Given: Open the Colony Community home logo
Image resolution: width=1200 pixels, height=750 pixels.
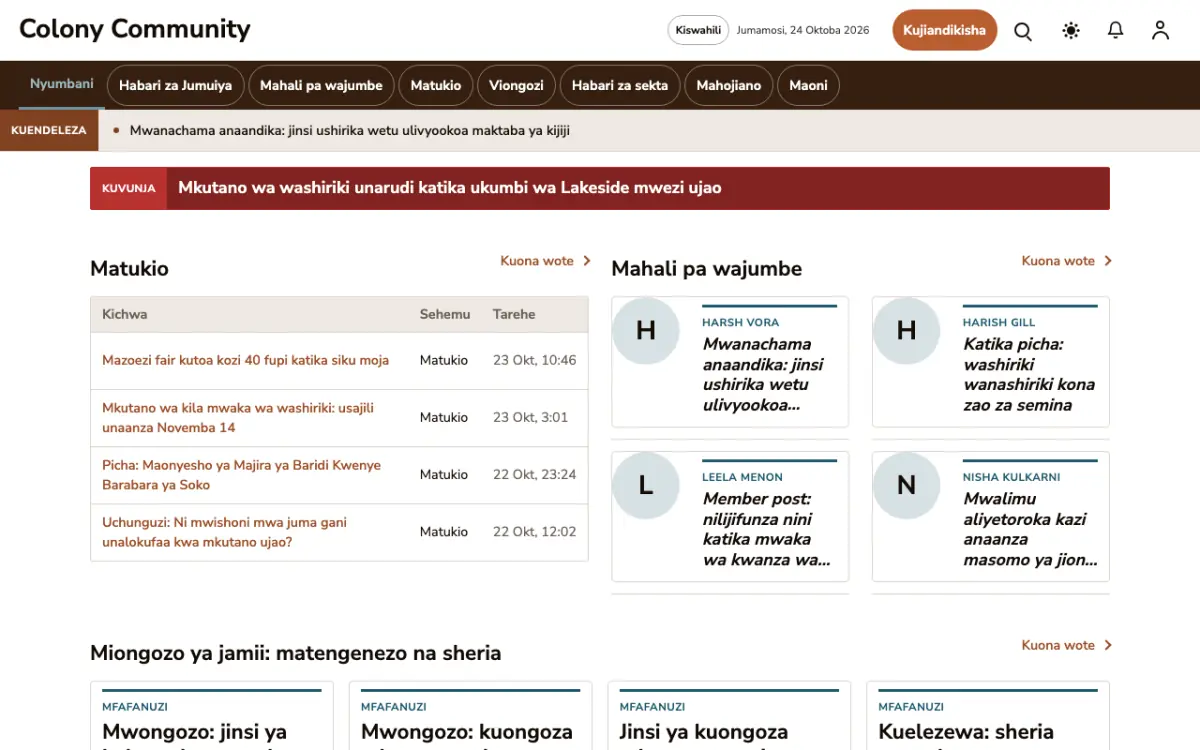Looking at the screenshot, I should point(135,29).
